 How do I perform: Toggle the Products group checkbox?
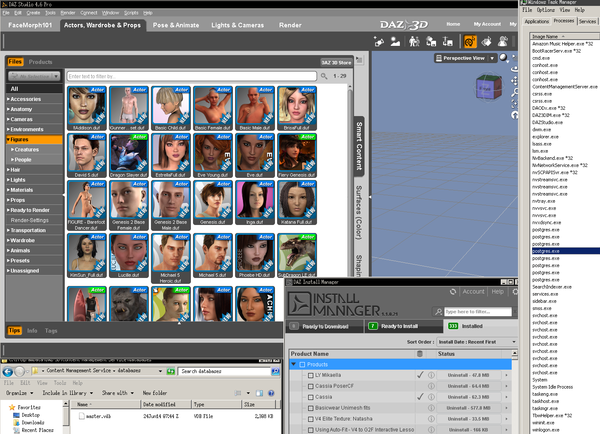(302, 364)
